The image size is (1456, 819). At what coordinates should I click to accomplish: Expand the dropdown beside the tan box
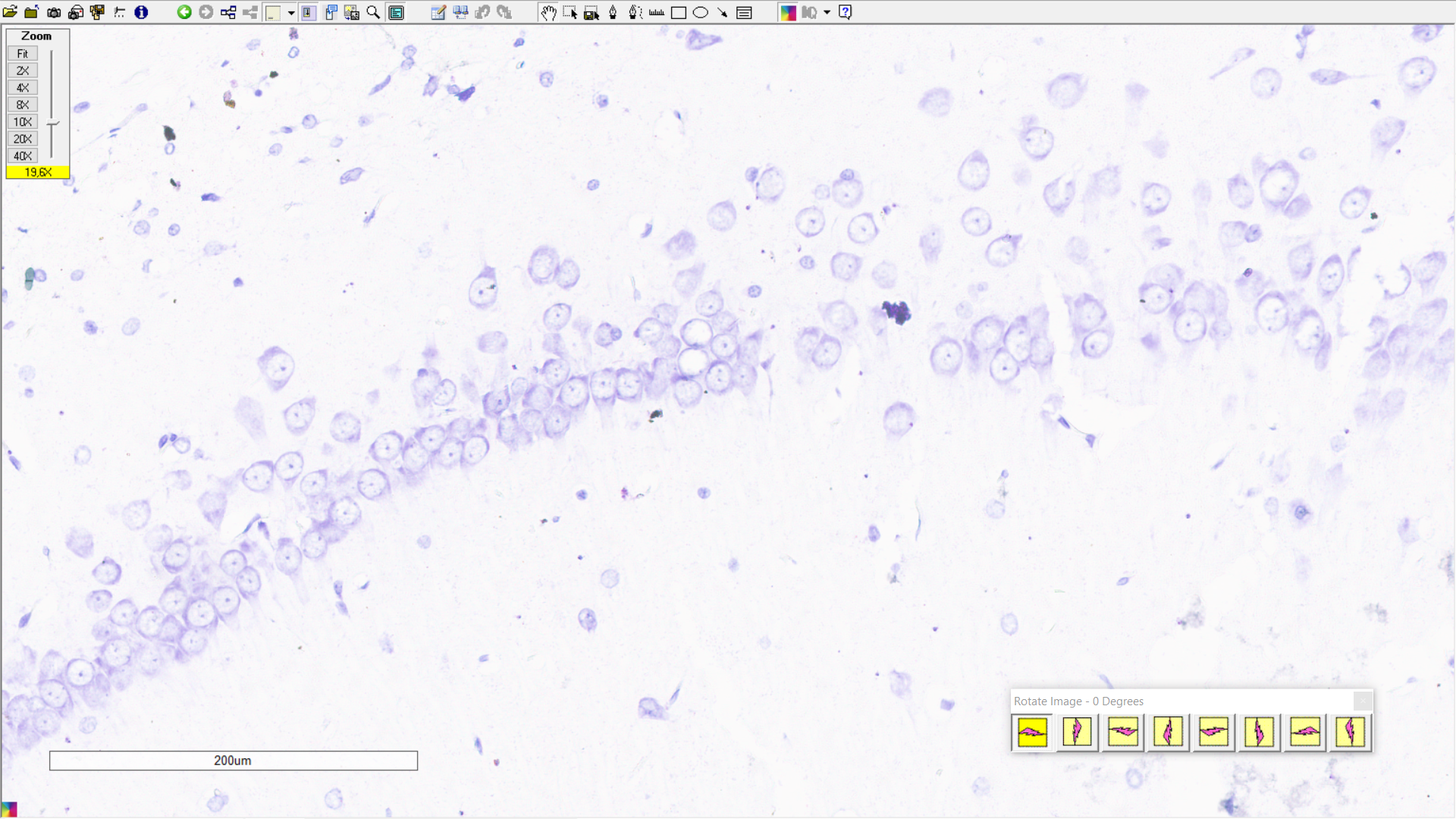tap(291, 12)
